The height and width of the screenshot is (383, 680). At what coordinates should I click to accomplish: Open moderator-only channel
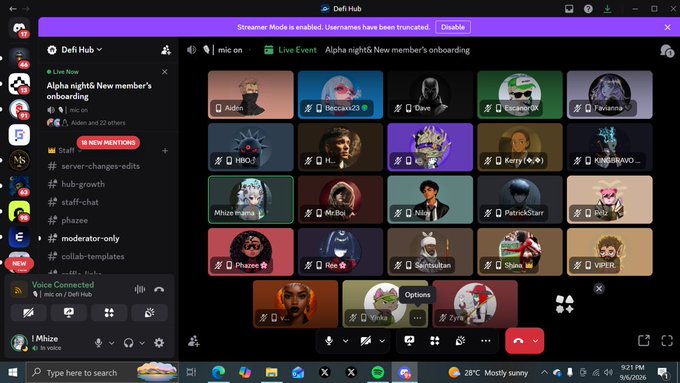coord(90,238)
